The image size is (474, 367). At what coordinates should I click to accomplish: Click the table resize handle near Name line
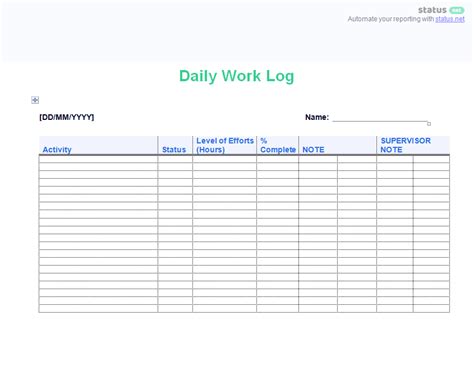point(429,124)
